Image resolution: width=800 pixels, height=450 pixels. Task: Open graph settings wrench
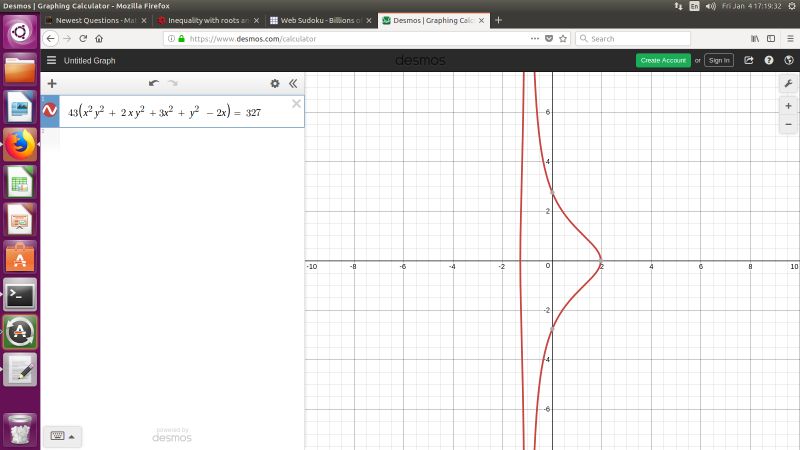788,83
